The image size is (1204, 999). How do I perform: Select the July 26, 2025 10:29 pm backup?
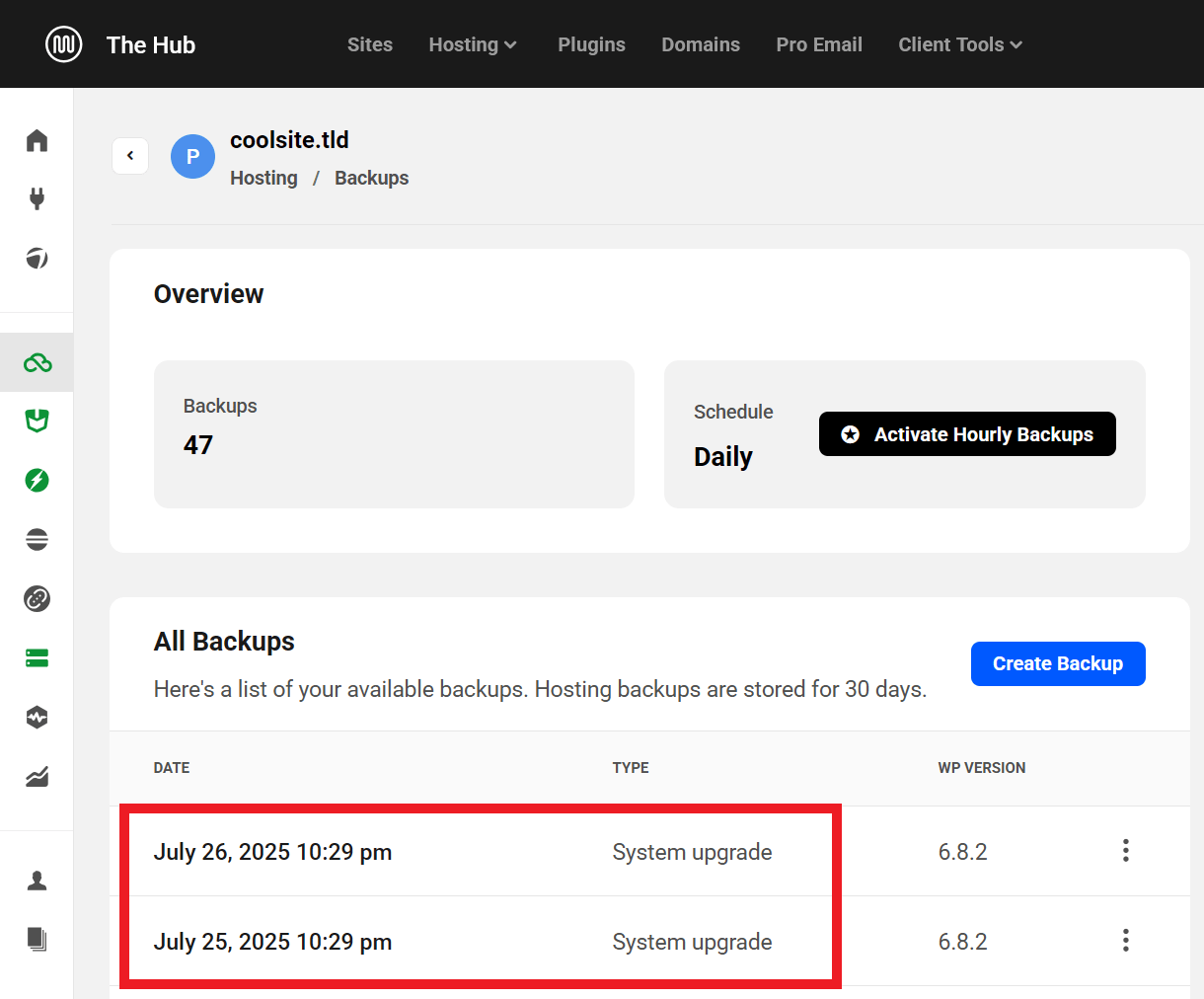[x=273, y=852]
